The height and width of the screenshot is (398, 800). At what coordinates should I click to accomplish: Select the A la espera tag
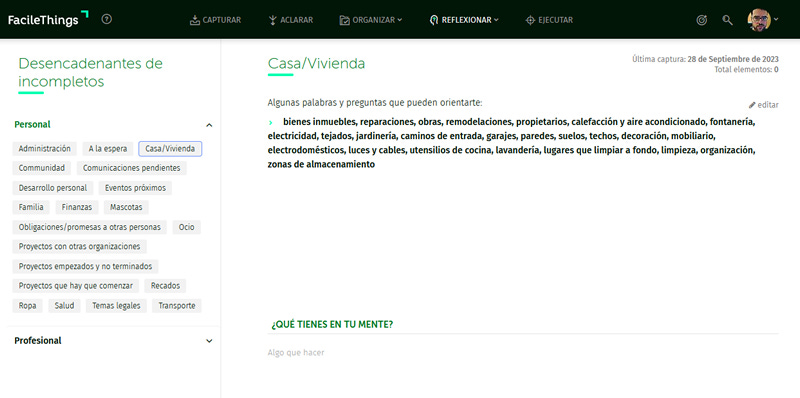pyautogui.click(x=108, y=148)
